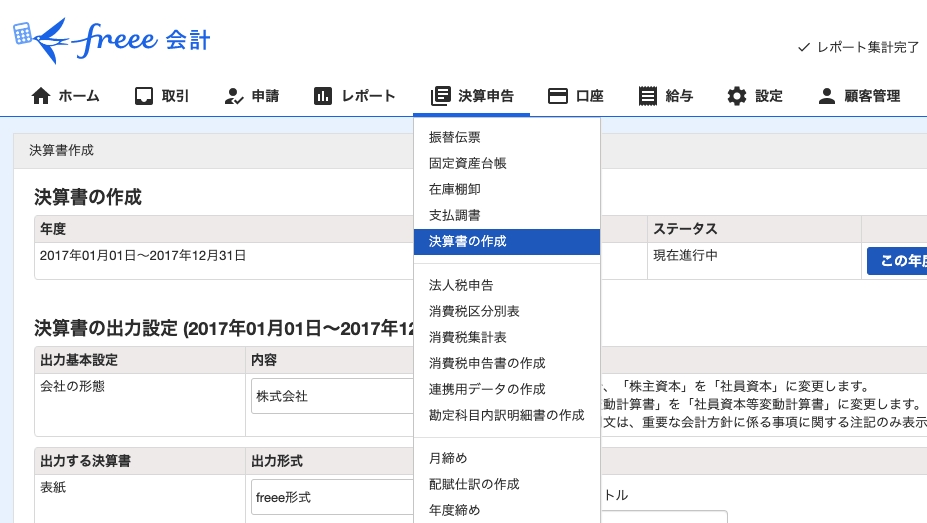Click the ホーム house icon
The height and width of the screenshot is (523, 927).
tap(41, 96)
